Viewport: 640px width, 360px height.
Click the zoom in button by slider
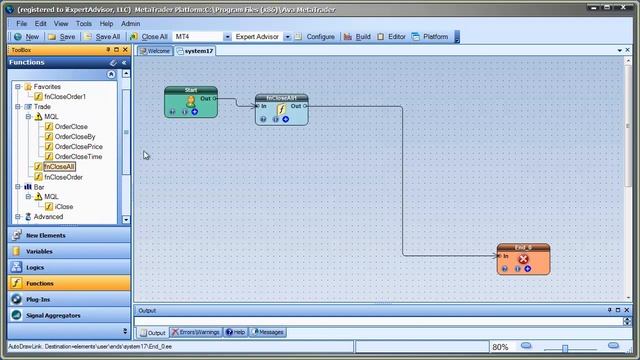point(613,346)
